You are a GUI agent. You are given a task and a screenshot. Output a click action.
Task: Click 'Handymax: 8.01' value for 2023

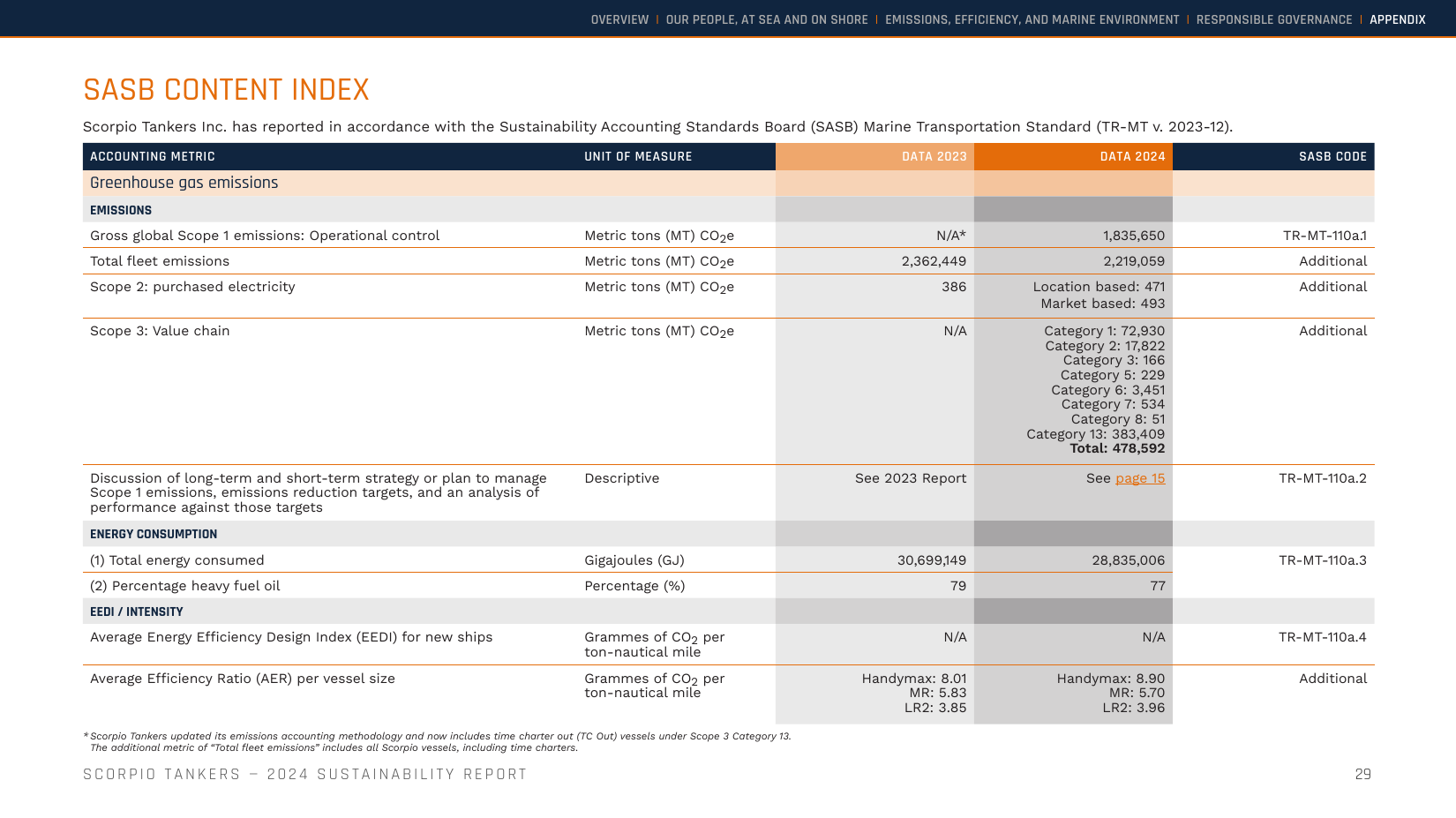pyautogui.click(x=914, y=679)
